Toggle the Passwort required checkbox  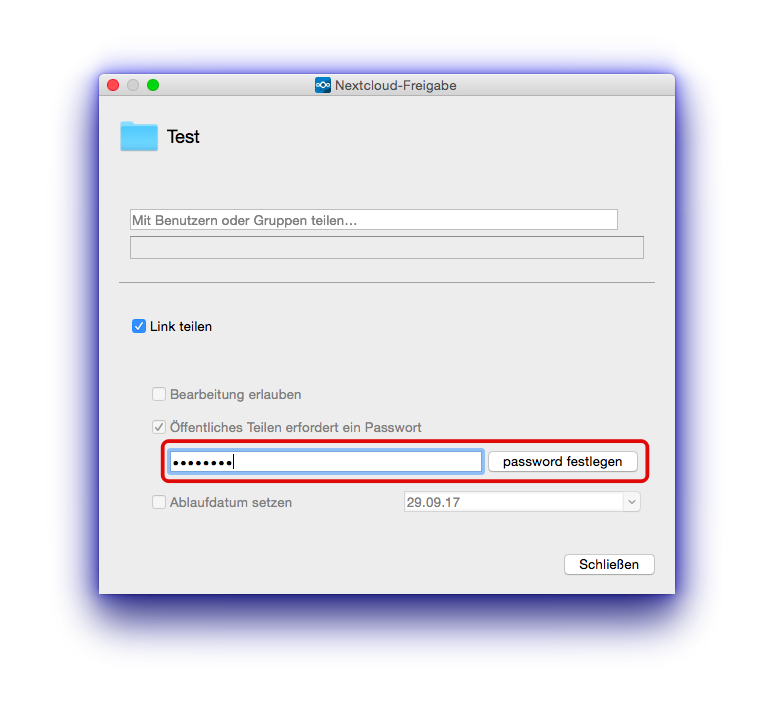point(158,427)
